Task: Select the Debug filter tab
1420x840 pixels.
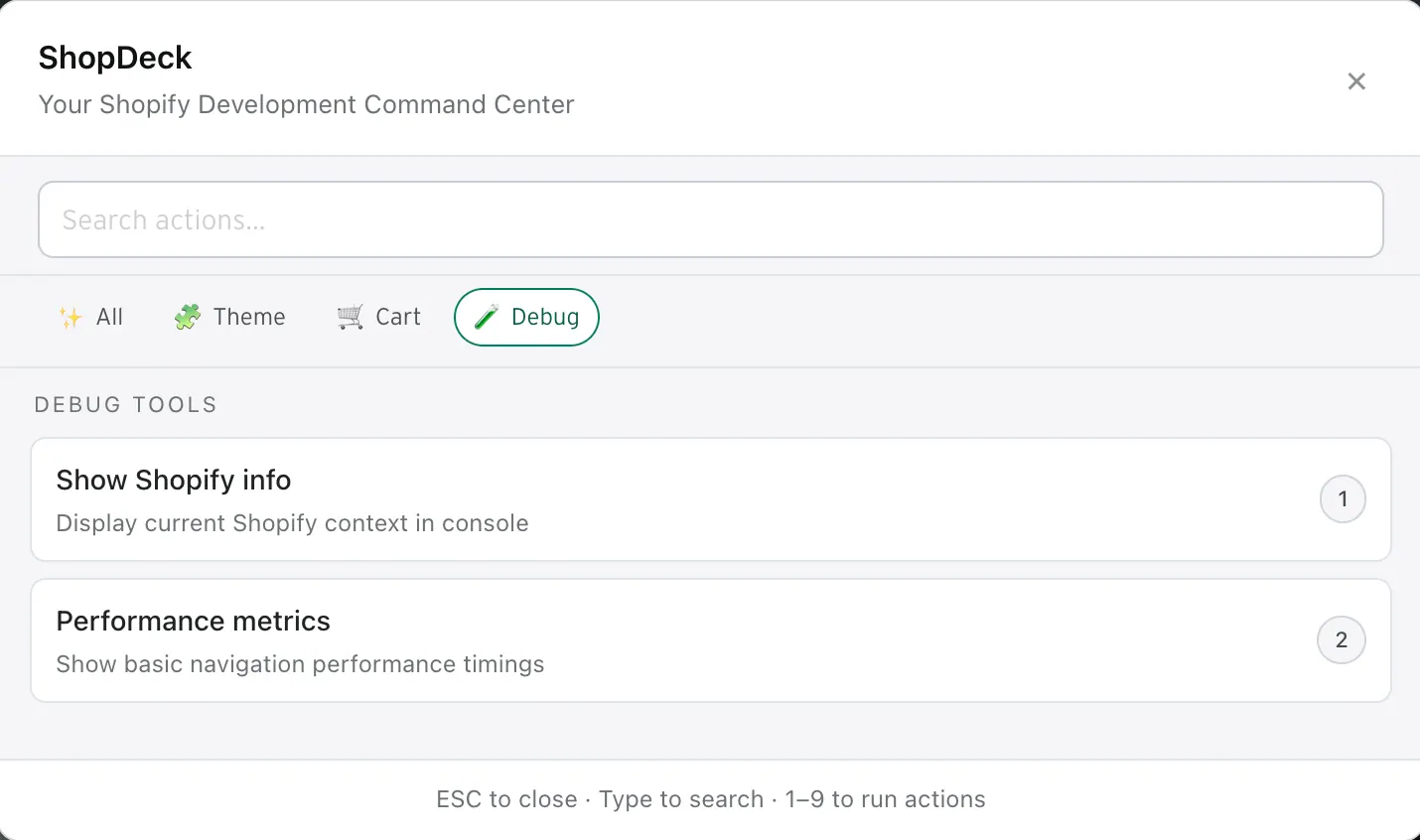Action: (526, 317)
